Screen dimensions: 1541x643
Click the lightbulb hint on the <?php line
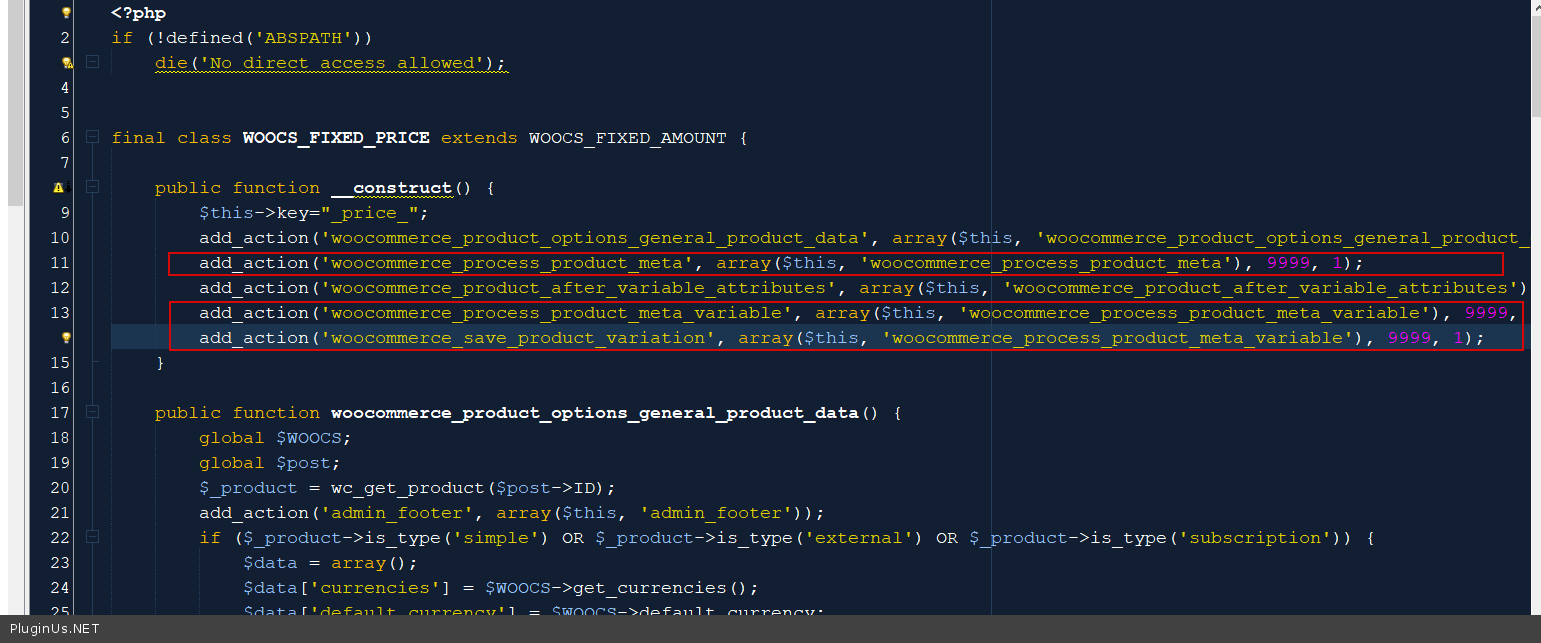(67, 13)
